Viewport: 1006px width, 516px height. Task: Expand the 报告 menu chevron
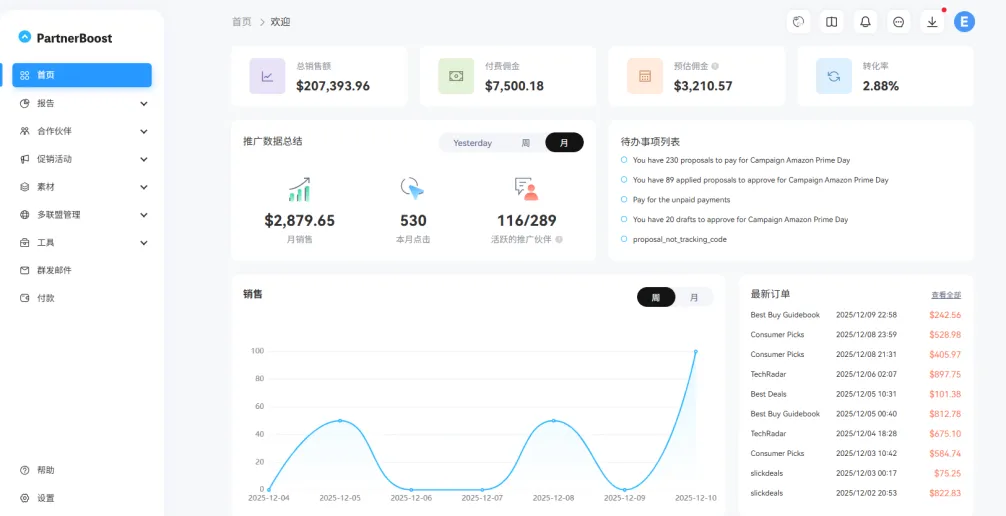pos(144,103)
